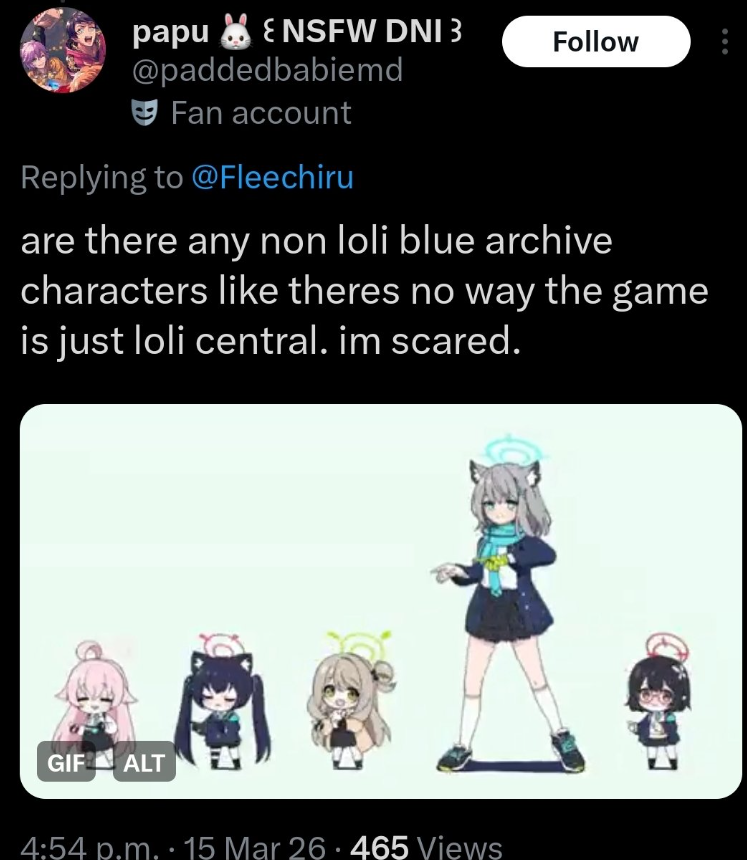Viewport: 747px width, 860px height.
Task: Click the GIF badge on the media
Action: (66, 762)
